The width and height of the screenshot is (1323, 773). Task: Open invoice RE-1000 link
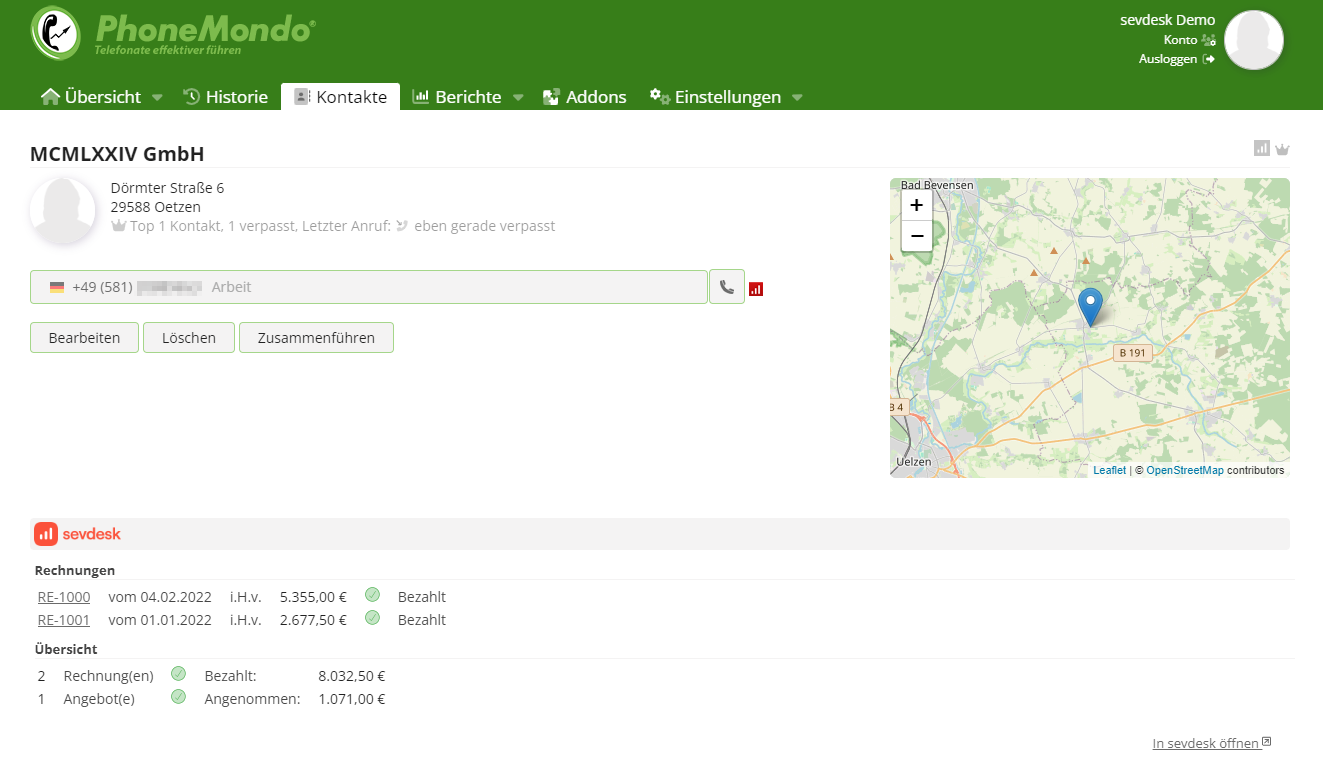pos(64,597)
